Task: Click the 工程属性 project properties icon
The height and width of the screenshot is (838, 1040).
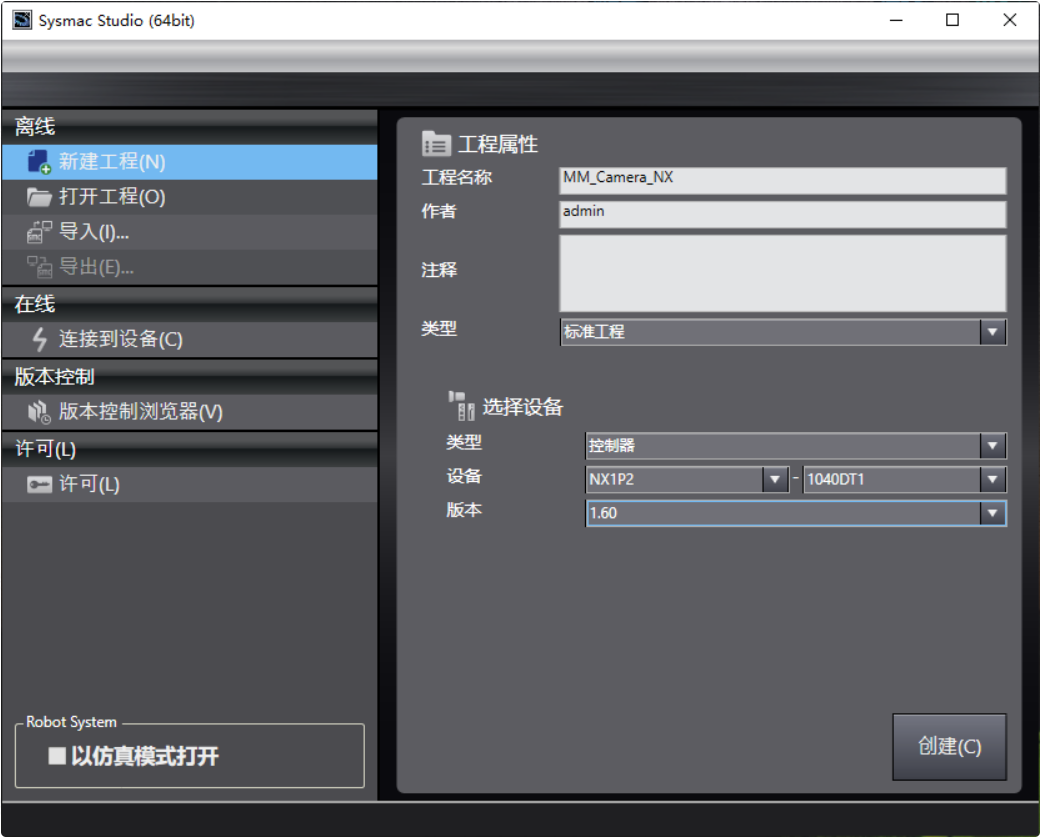Action: (x=436, y=143)
